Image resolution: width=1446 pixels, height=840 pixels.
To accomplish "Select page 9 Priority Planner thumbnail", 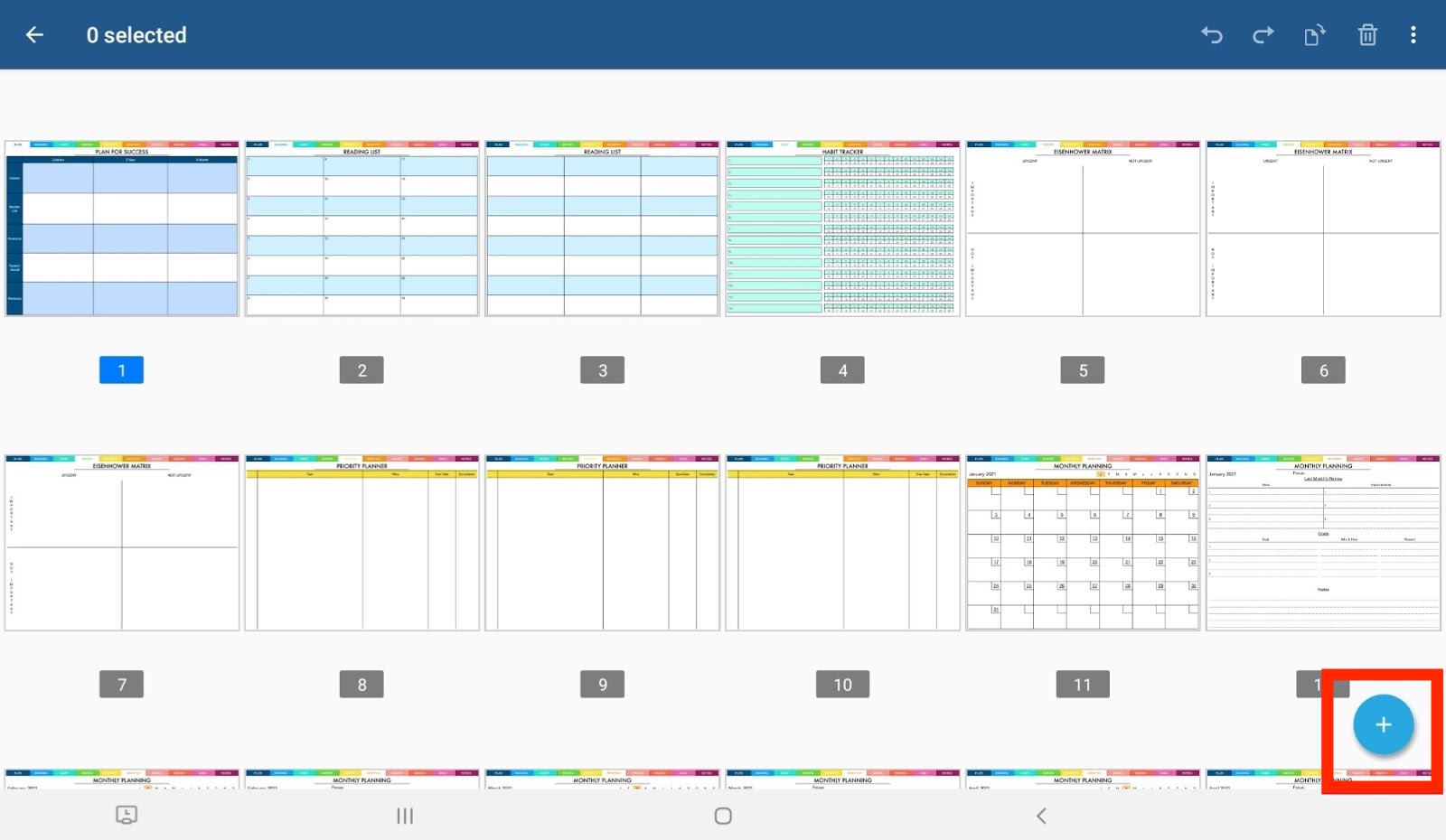I will 603,543.
